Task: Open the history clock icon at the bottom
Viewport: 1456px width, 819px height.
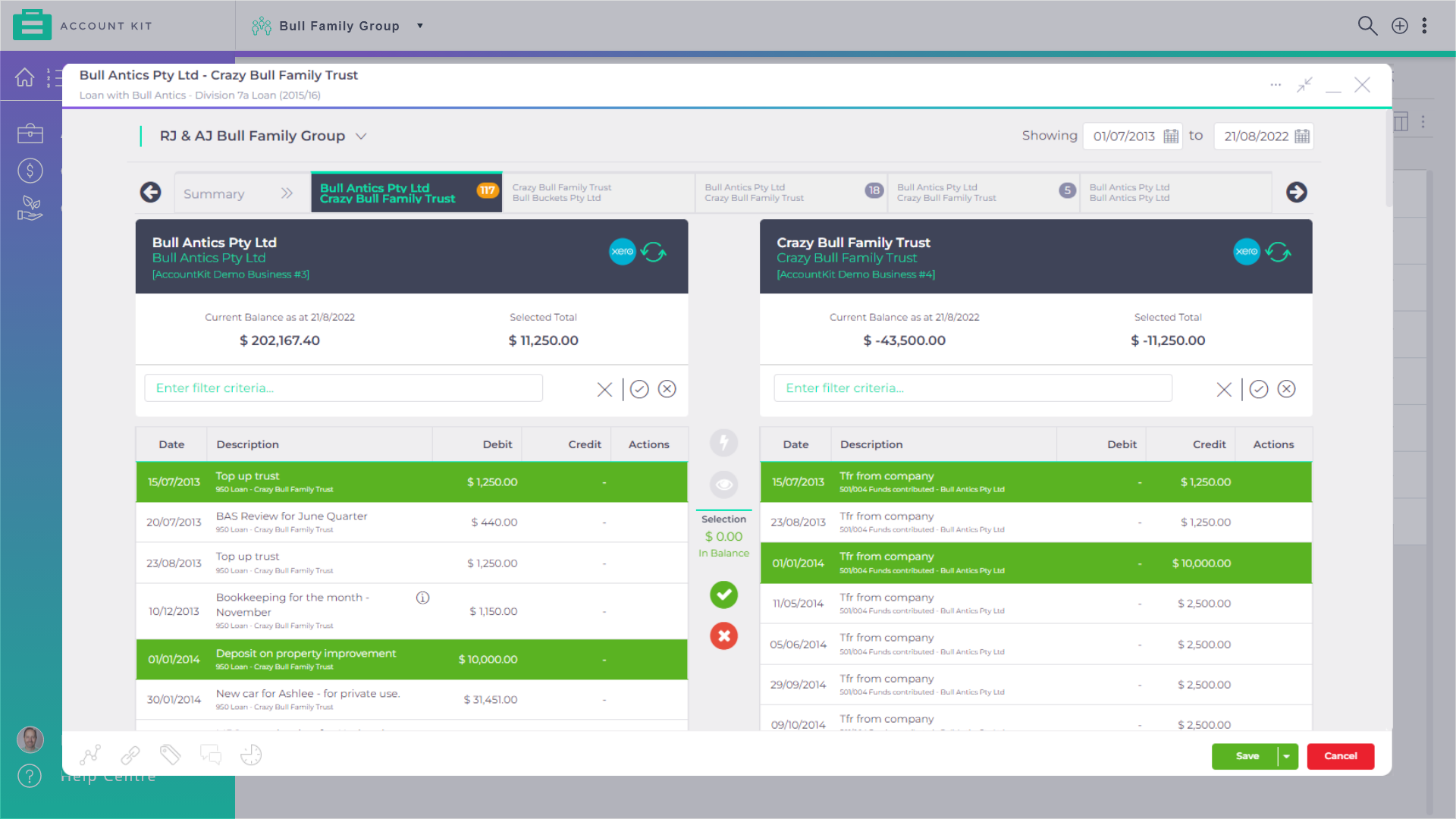Action: pyautogui.click(x=251, y=755)
